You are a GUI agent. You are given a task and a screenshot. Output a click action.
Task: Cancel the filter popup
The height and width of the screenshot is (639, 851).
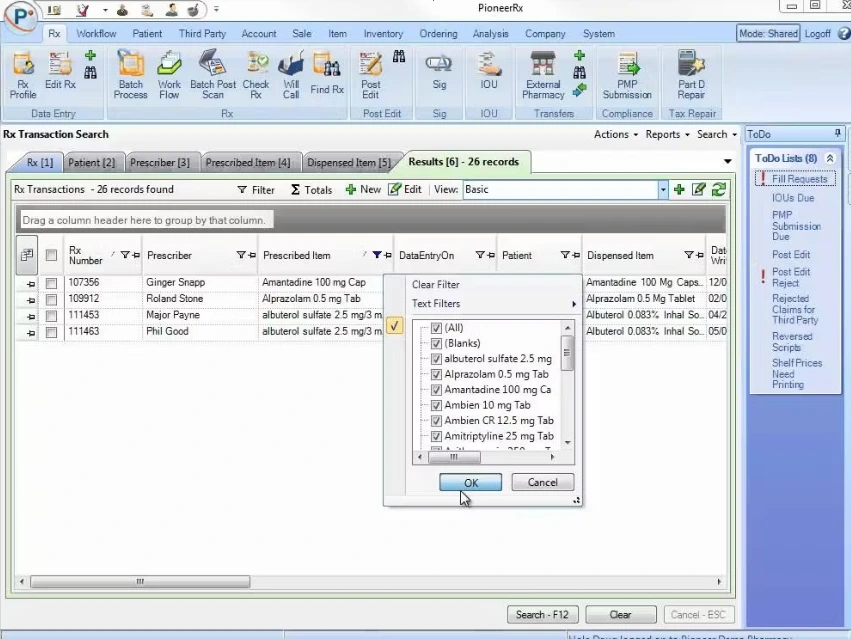[x=542, y=483]
